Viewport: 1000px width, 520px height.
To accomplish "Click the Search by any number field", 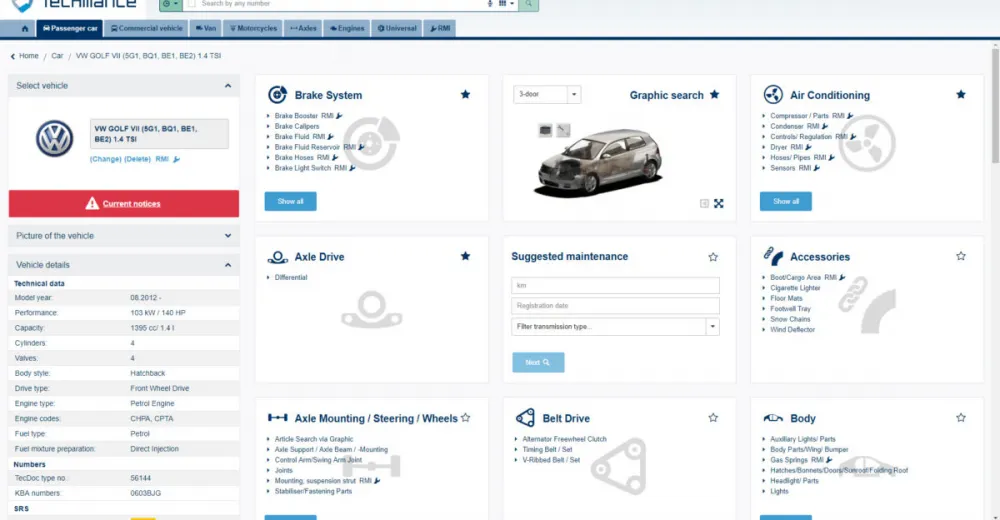I will click(x=338, y=4).
